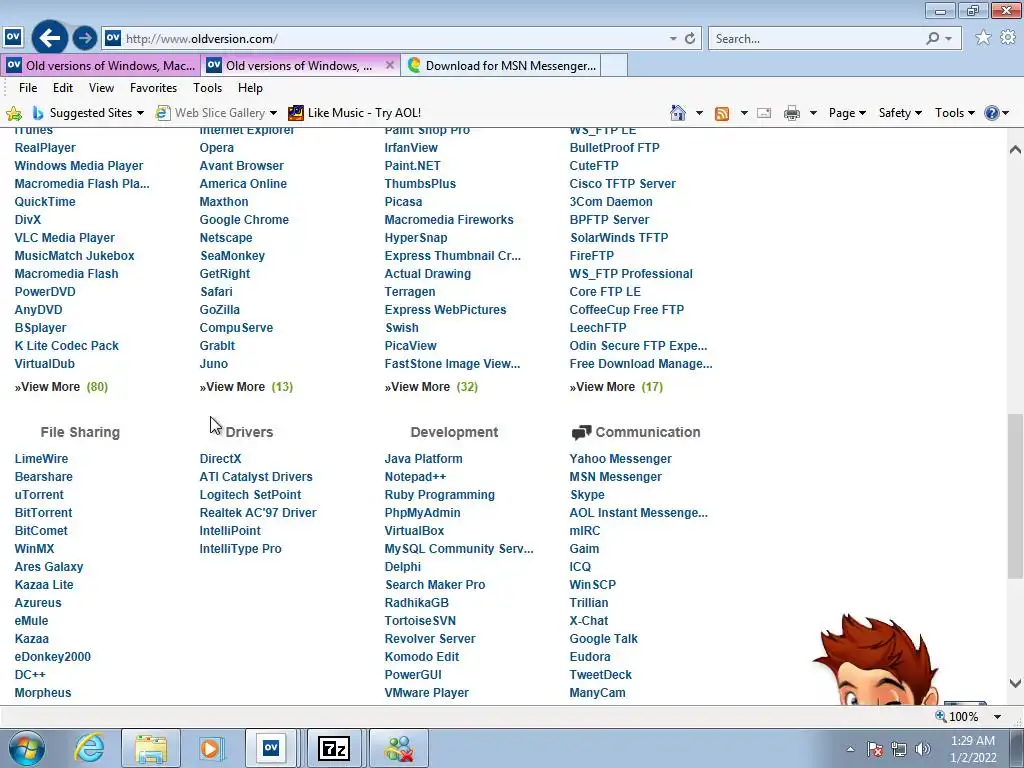Open the Windows Start button
Image resolution: width=1024 pixels, height=768 pixels.
27,748
